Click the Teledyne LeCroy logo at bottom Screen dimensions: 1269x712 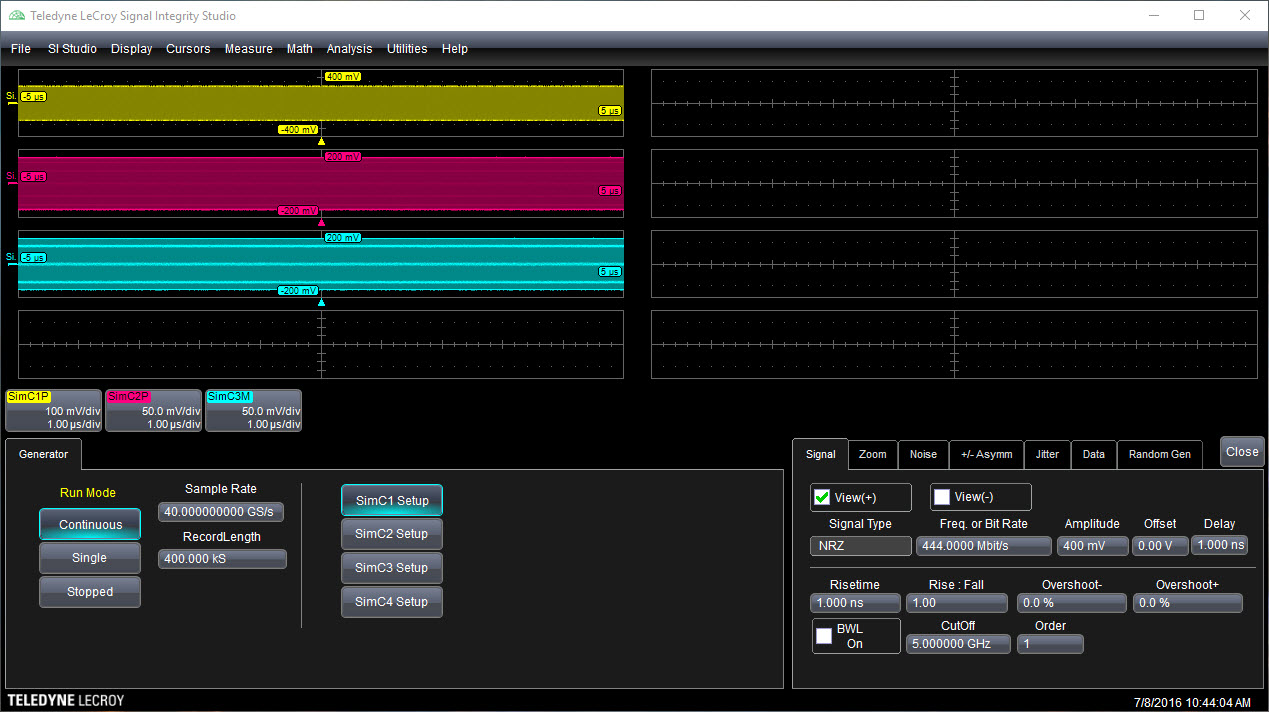66,700
